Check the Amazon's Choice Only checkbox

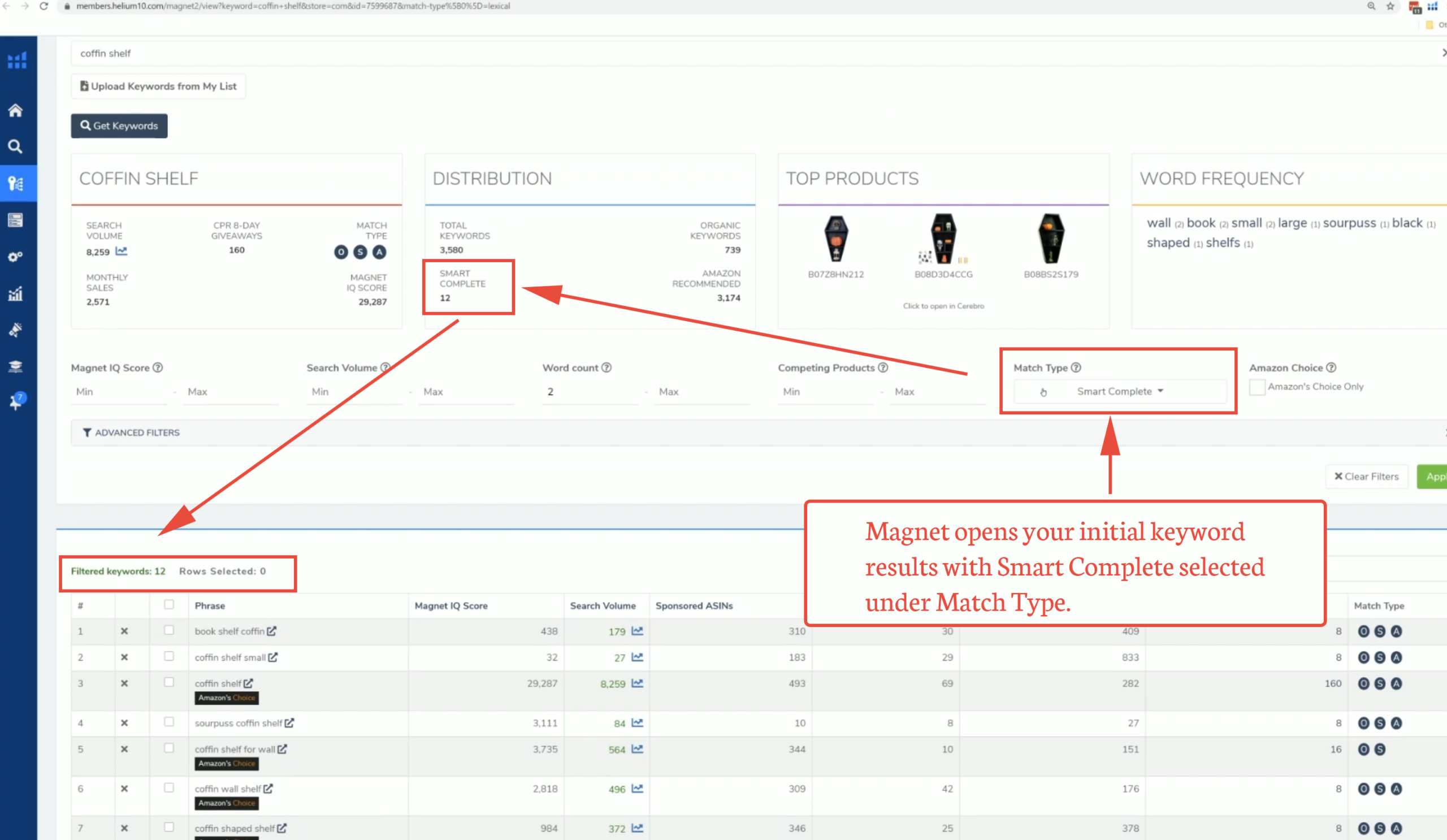1257,387
